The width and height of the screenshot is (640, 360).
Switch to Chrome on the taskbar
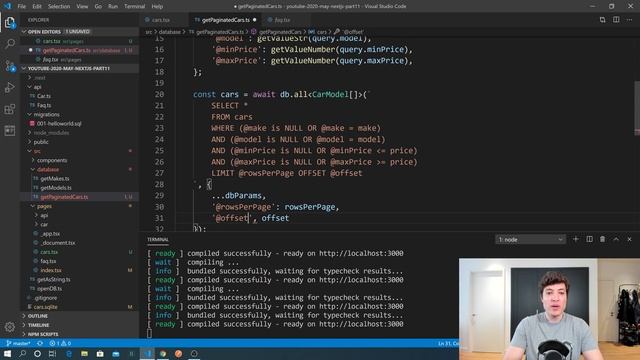click(x=163, y=353)
